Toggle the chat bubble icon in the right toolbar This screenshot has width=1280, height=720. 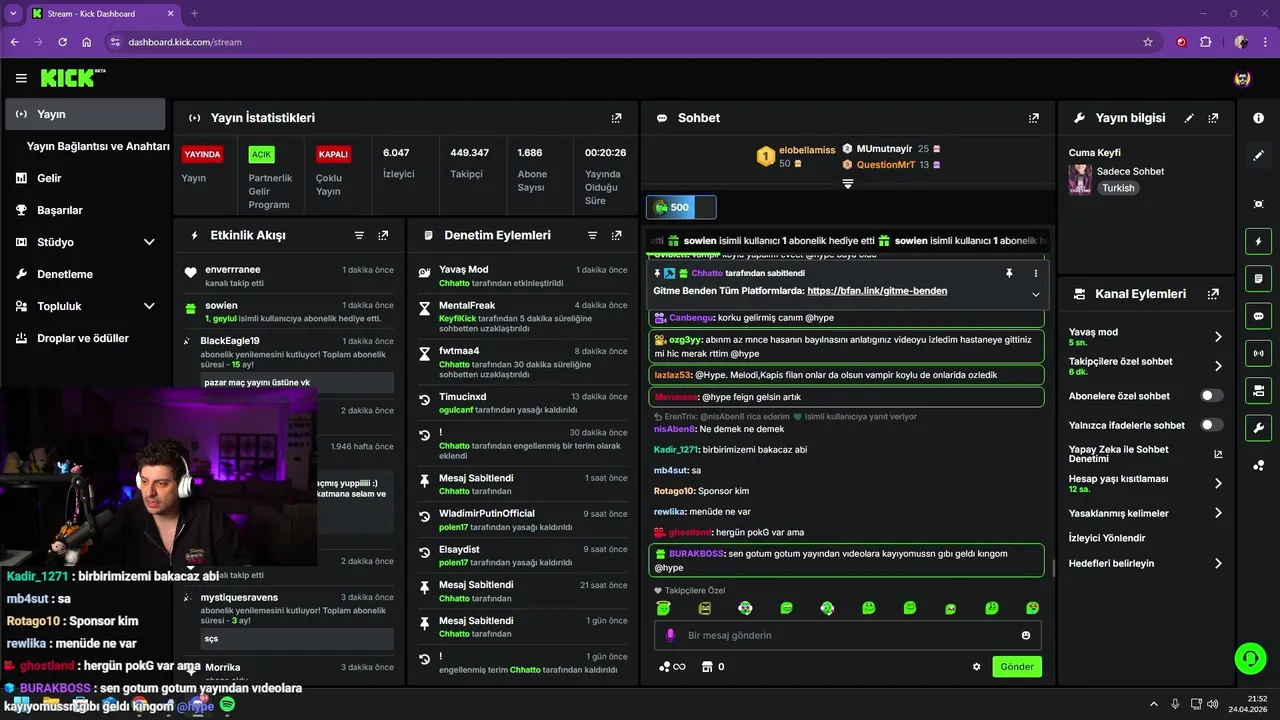[1258, 316]
